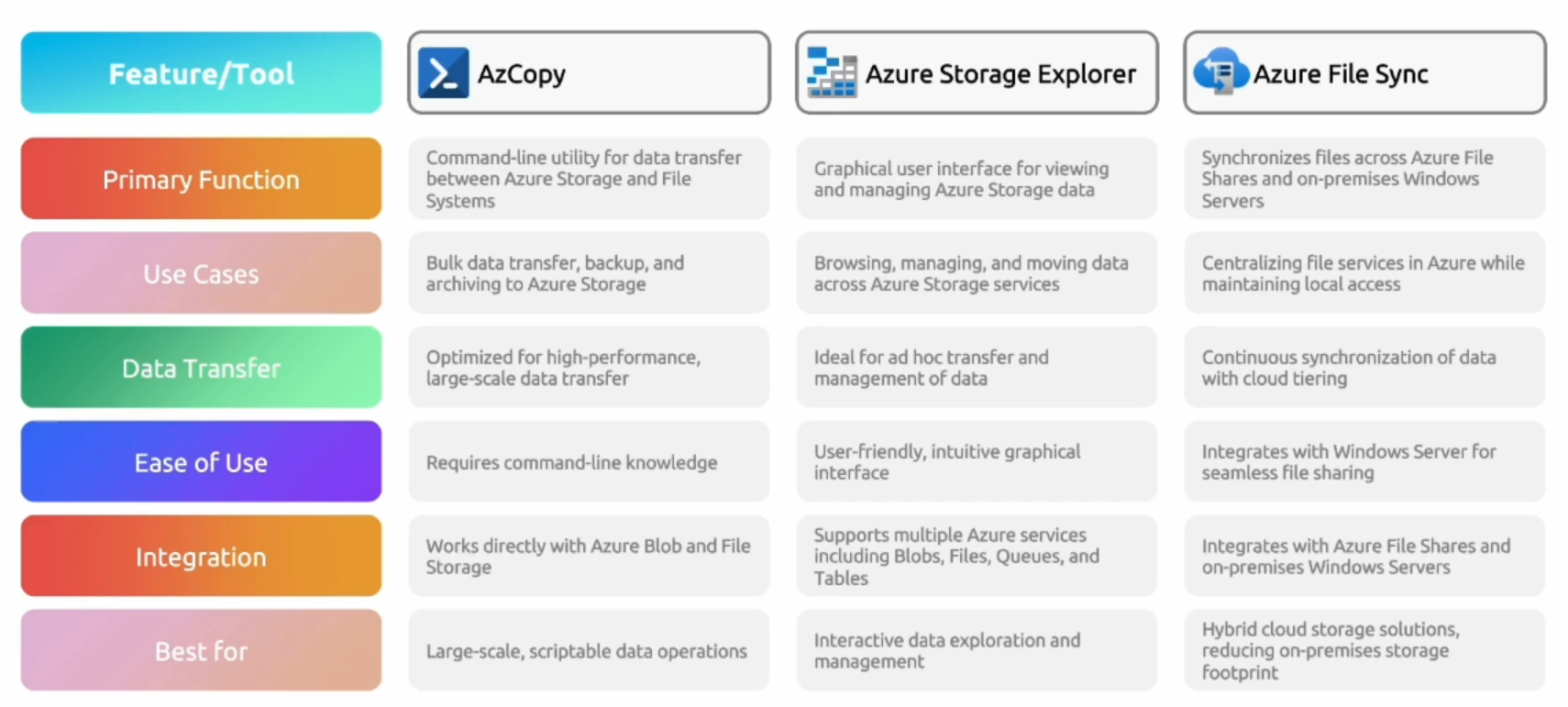Screen dimensions: 1568x707
Task: Select the Feature/Tool header box
Action: pyautogui.click(x=201, y=72)
